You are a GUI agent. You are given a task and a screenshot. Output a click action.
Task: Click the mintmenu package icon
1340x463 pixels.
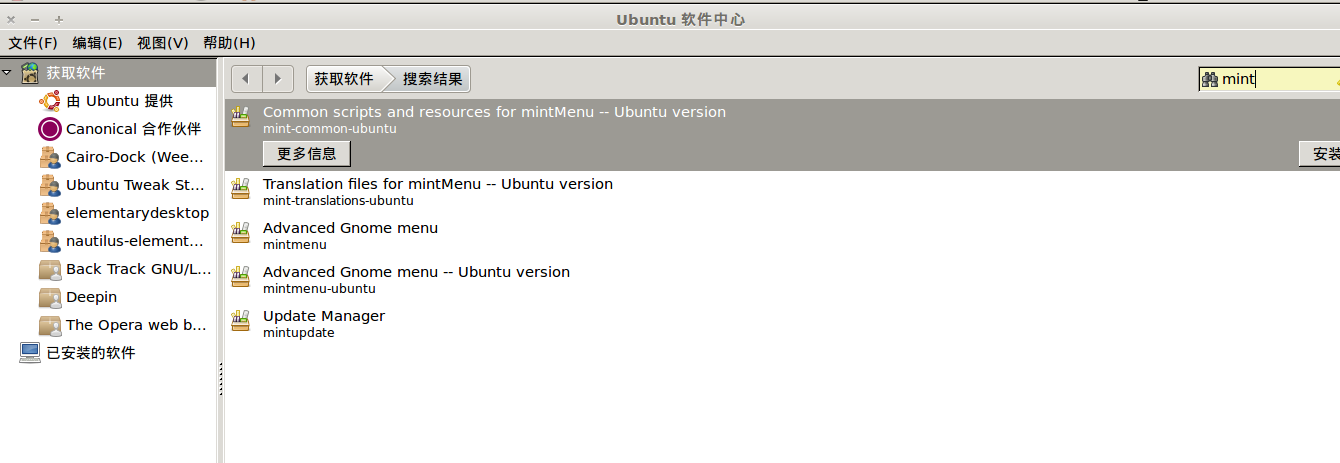[x=240, y=233]
